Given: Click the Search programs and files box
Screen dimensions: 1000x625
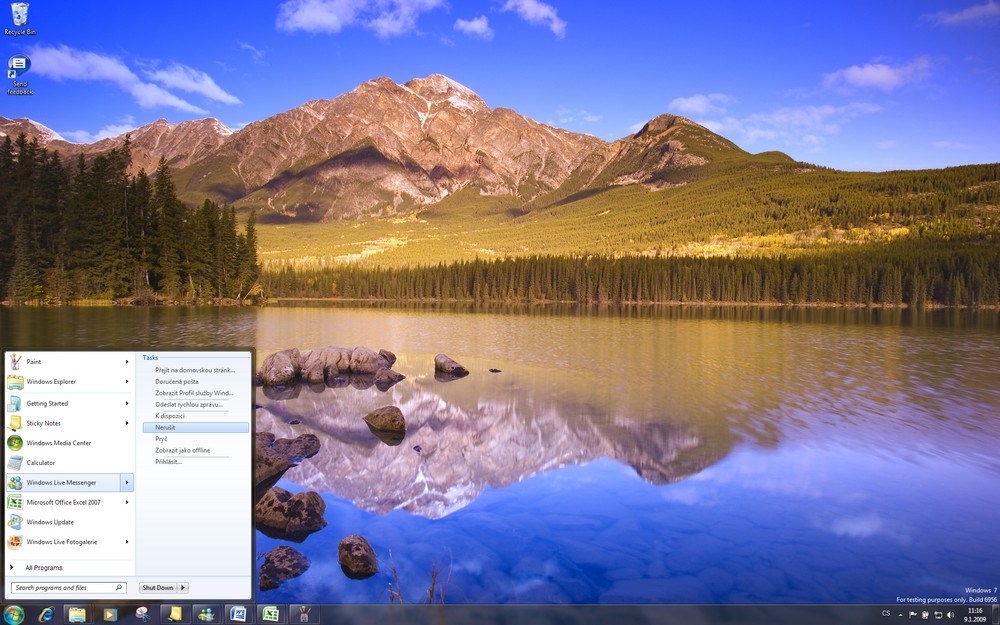Looking at the screenshot, I should pyautogui.click(x=68, y=587).
